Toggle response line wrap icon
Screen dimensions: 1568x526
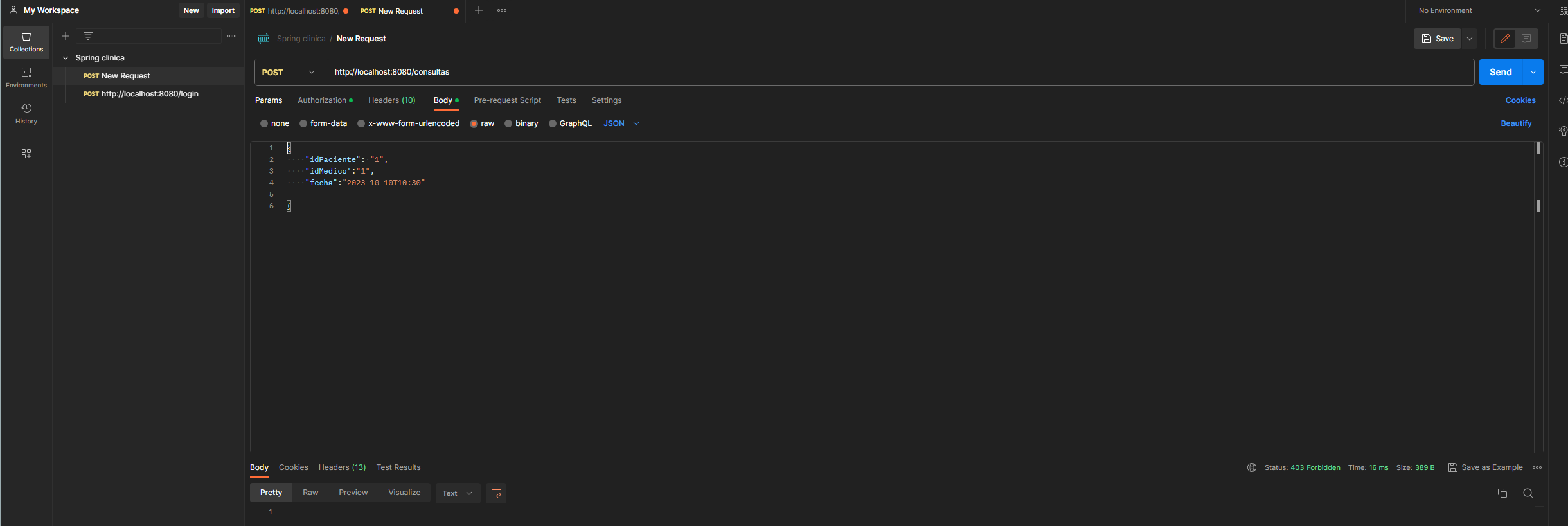pos(496,493)
